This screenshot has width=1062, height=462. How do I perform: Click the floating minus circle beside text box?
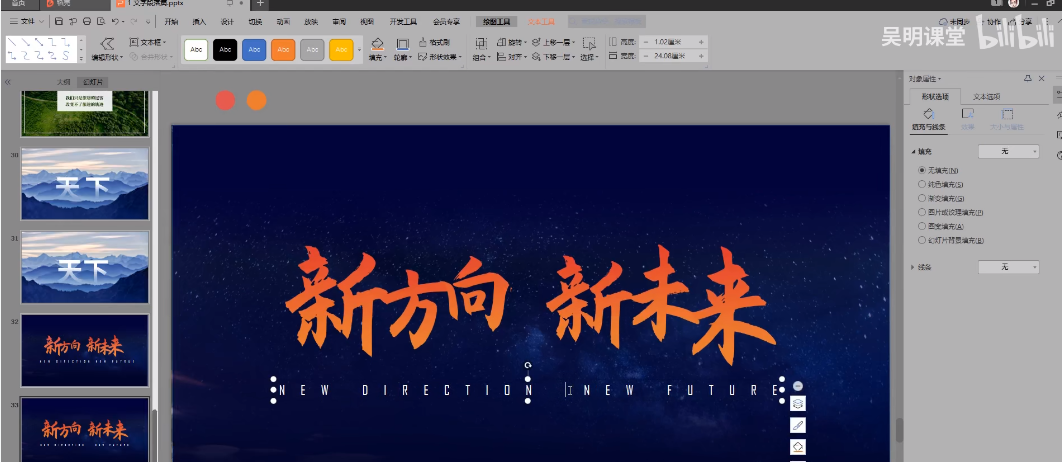[x=798, y=386]
